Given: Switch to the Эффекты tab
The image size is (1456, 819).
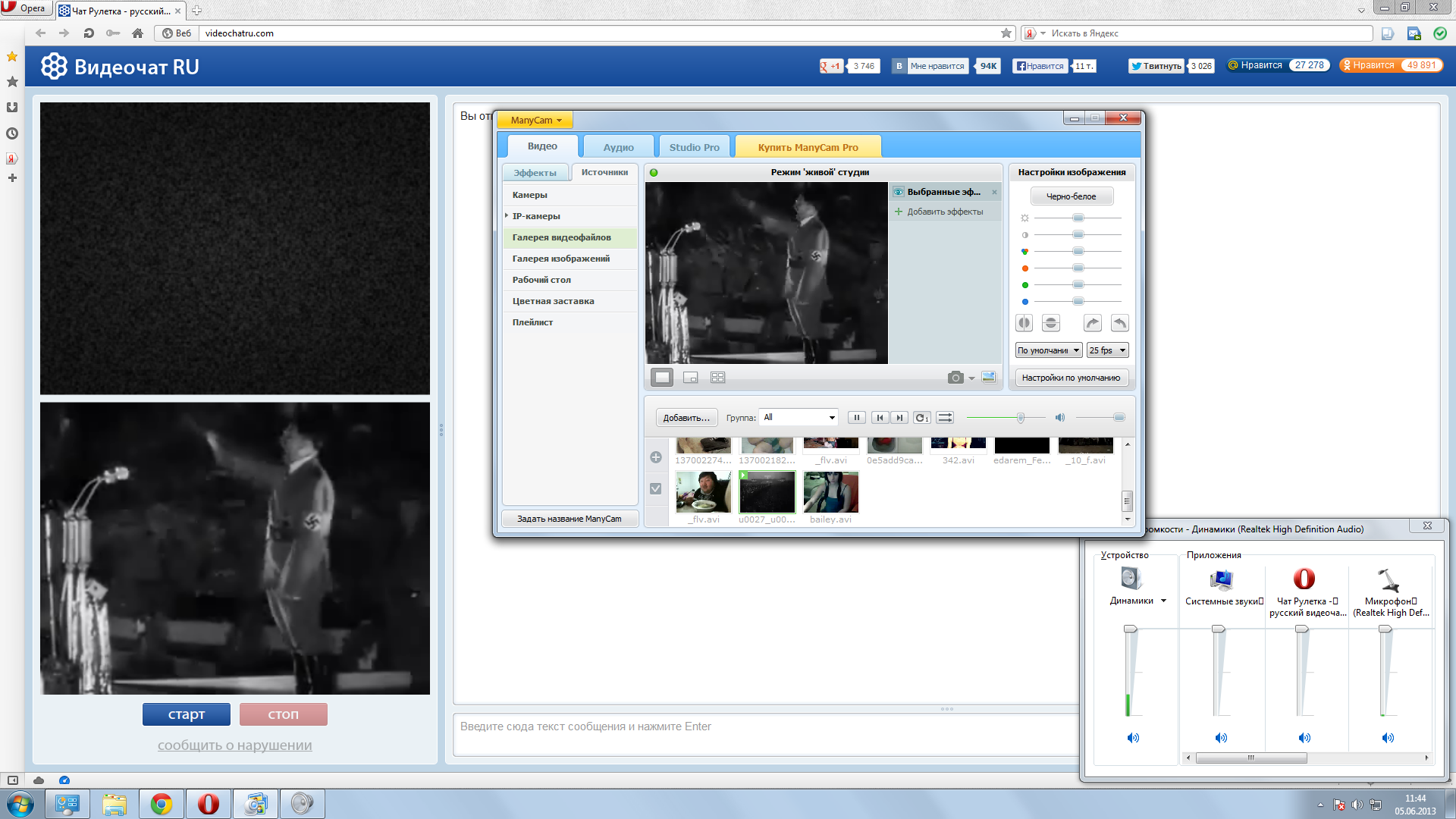Looking at the screenshot, I should (x=535, y=173).
